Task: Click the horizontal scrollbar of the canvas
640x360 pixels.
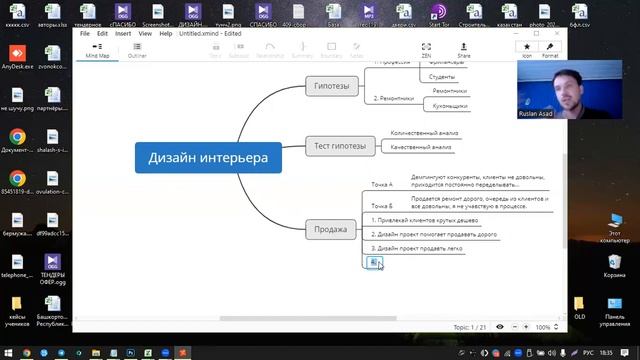Action: (x=308, y=318)
